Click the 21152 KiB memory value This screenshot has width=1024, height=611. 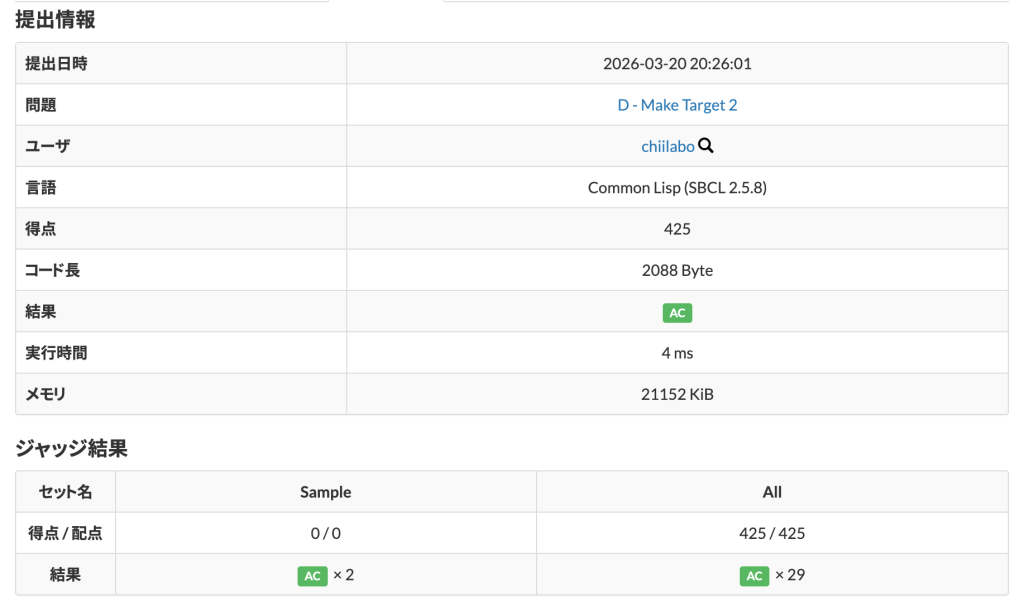click(x=677, y=394)
